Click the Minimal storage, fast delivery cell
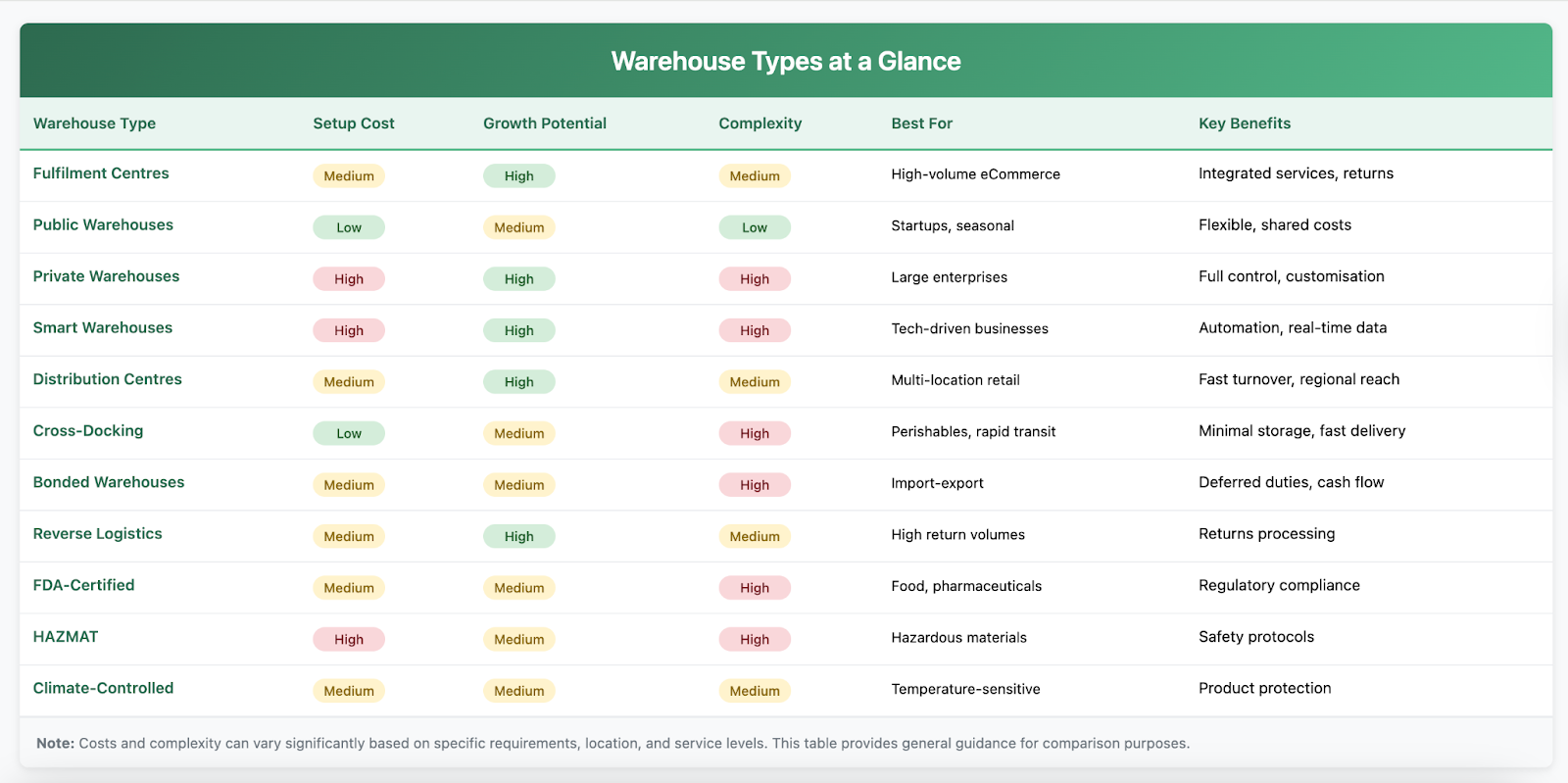The height and width of the screenshot is (783, 1568). pos(1302,430)
